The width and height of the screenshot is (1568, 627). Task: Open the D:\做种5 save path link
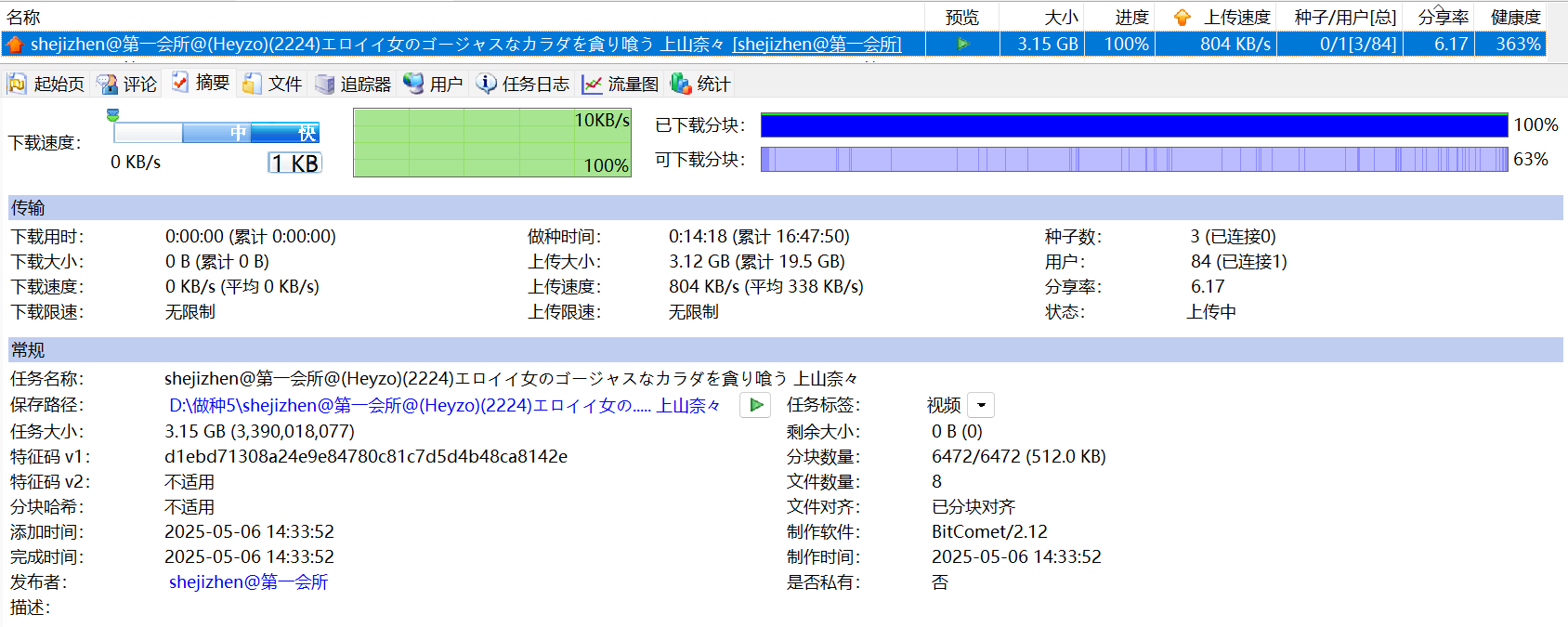click(444, 405)
